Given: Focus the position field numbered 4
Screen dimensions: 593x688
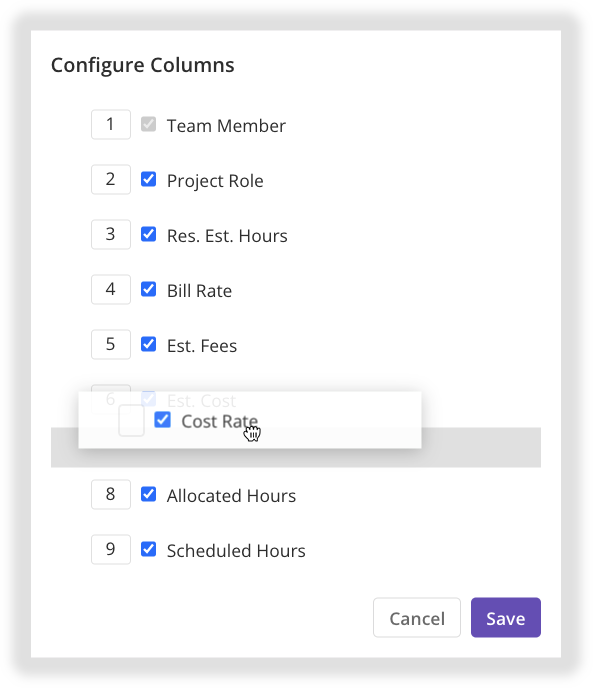Looking at the screenshot, I should click(111, 290).
